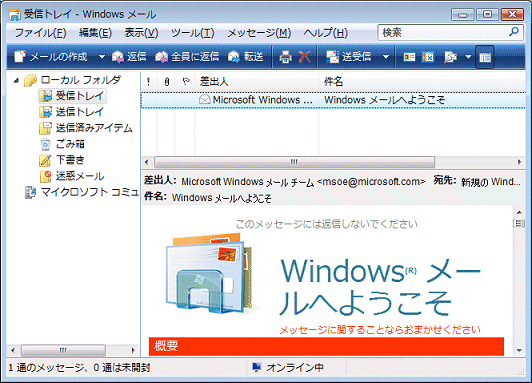Open the dropdown arrow next to Find icon
Screen dimensions: 532x383
click(468, 57)
